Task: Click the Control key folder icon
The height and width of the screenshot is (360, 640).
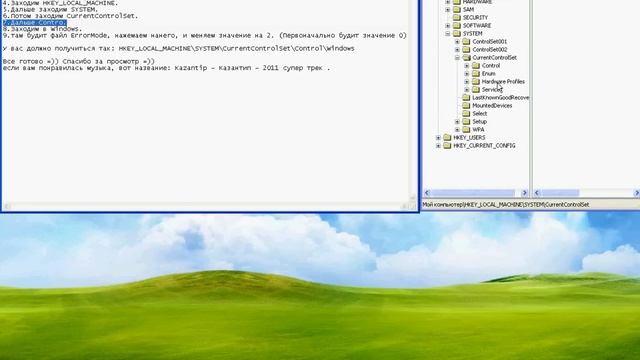Action: point(476,65)
